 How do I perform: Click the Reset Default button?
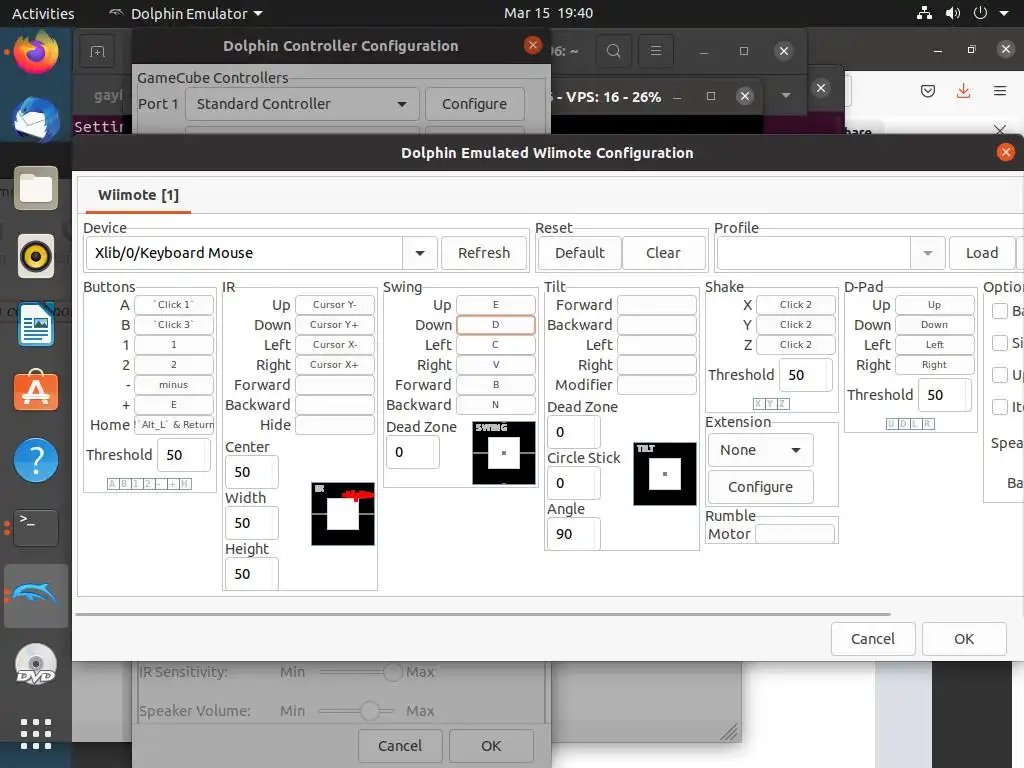click(x=579, y=253)
